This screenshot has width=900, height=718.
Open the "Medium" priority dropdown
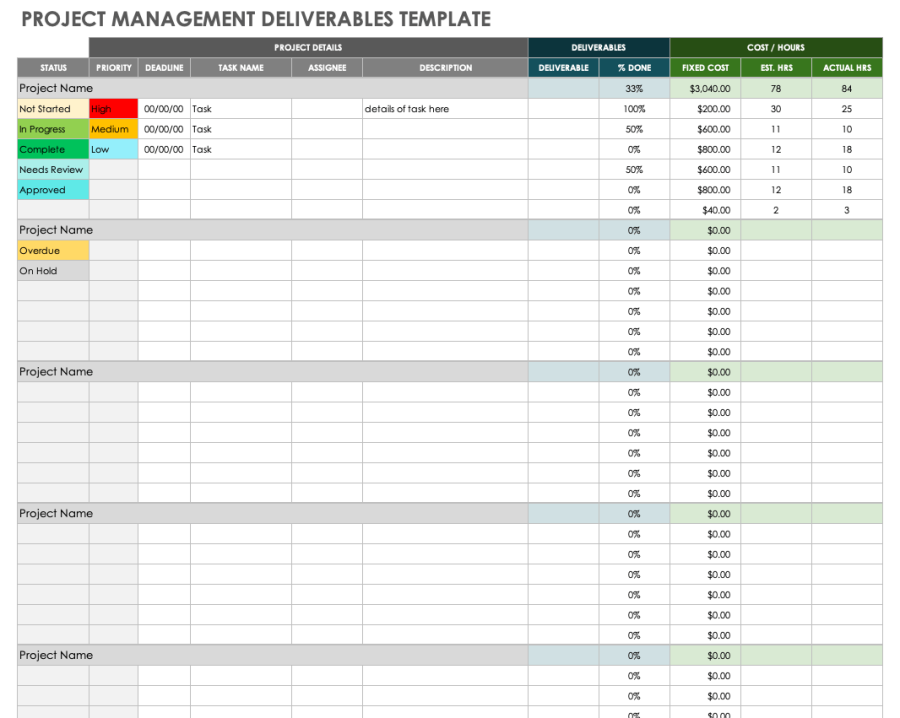point(112,129)
